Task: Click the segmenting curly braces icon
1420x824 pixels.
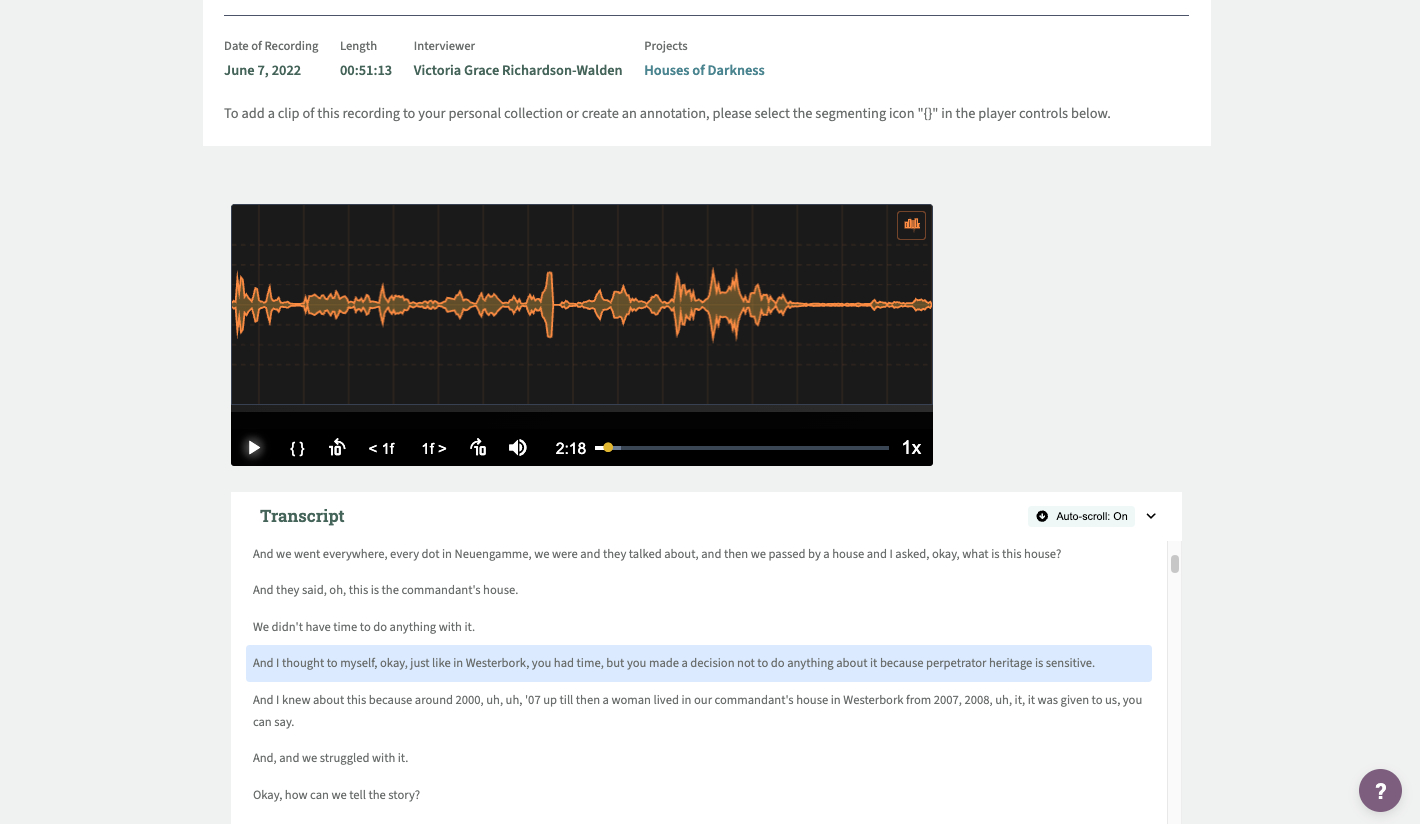Action: tap(297, 448)
